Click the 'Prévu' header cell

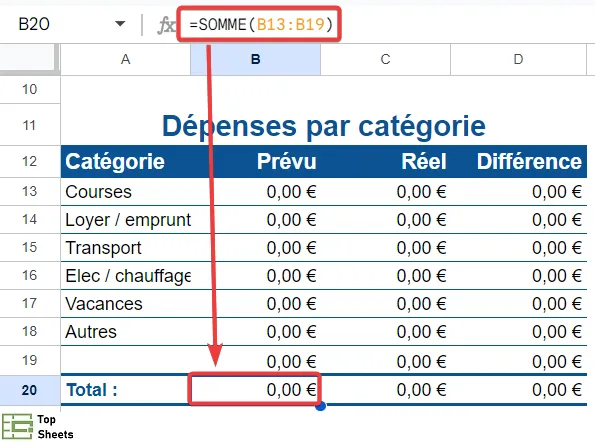[255, 162]
